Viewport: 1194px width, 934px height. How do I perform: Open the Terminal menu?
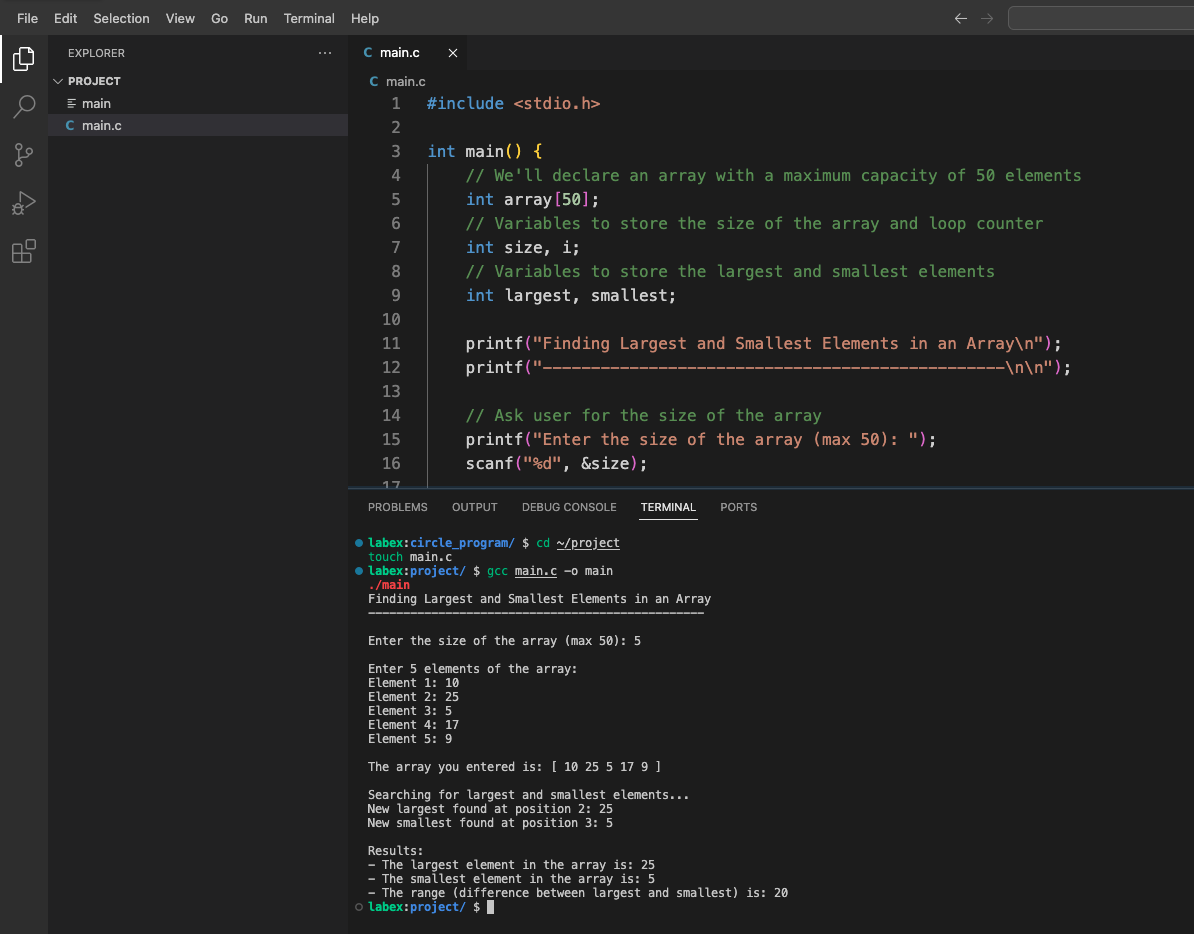309,18
